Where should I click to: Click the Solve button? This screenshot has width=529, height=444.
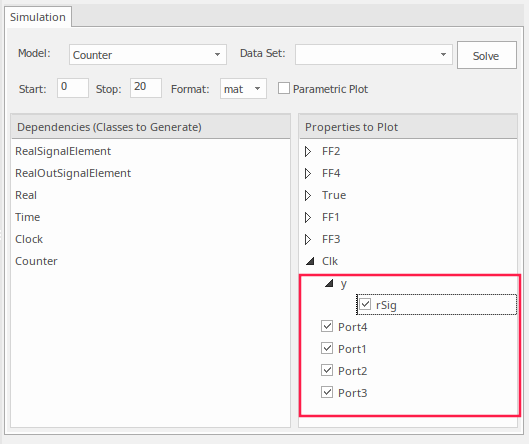click(x=486, y=55)
